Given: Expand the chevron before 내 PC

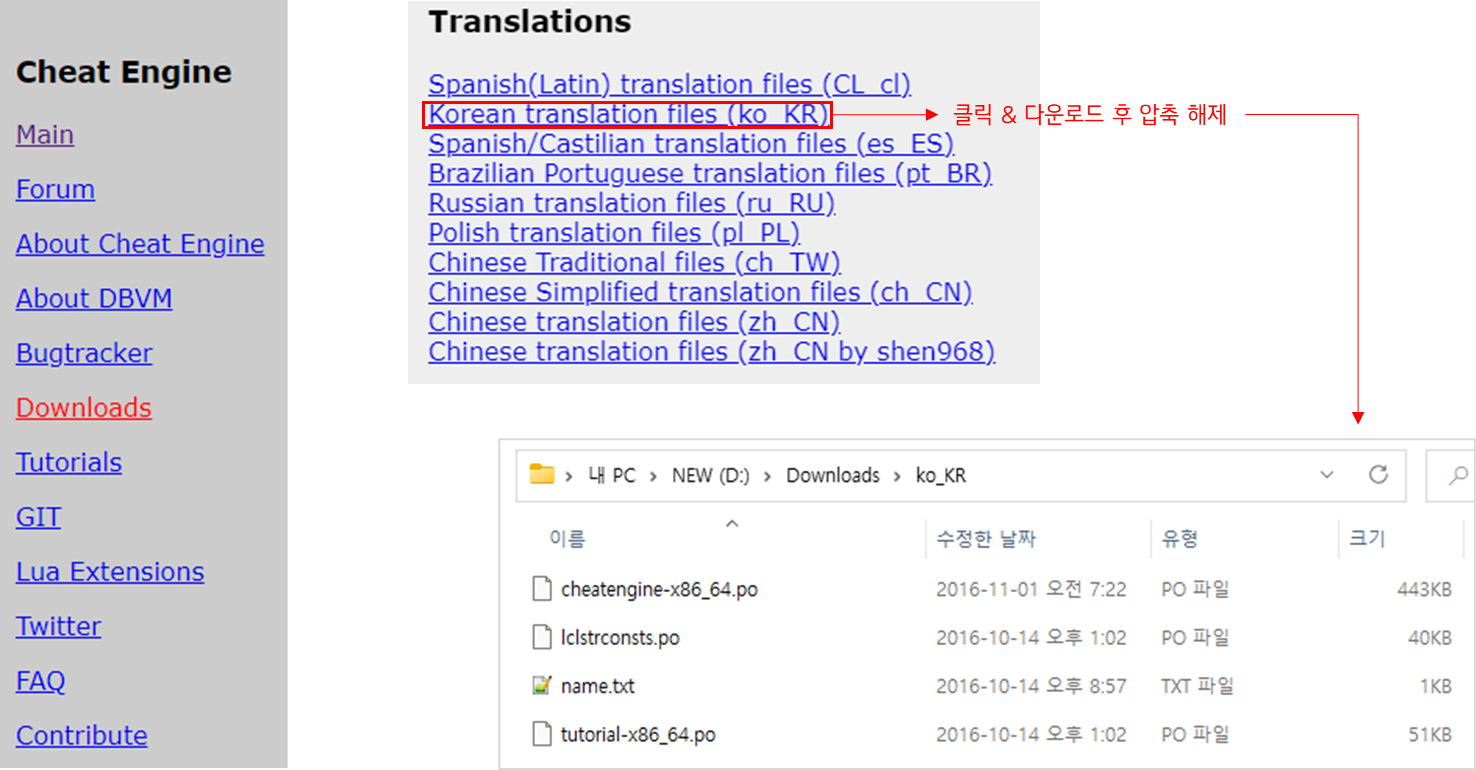Looking at the screenshot, I should [569, 476].
